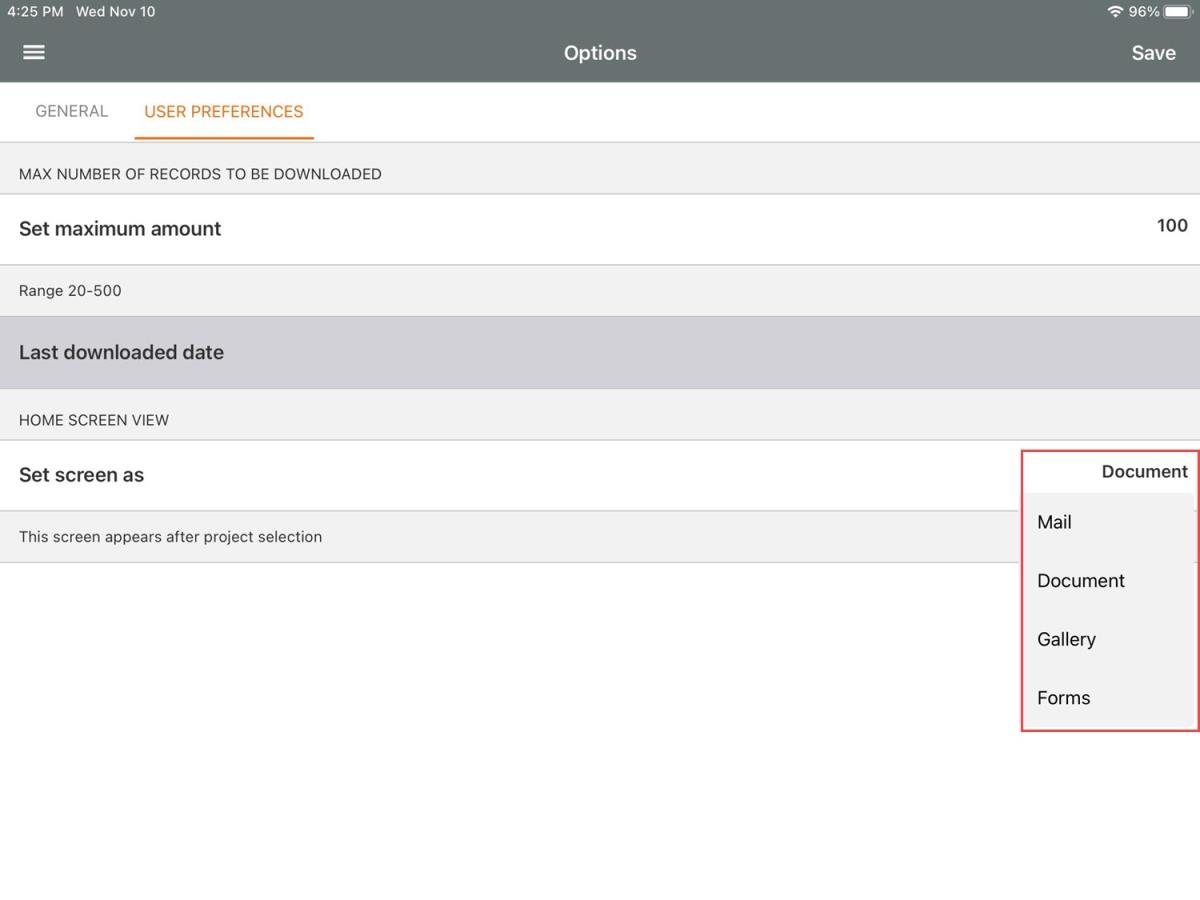Pick the non-bold Document option in the list

pos(1081,581)
